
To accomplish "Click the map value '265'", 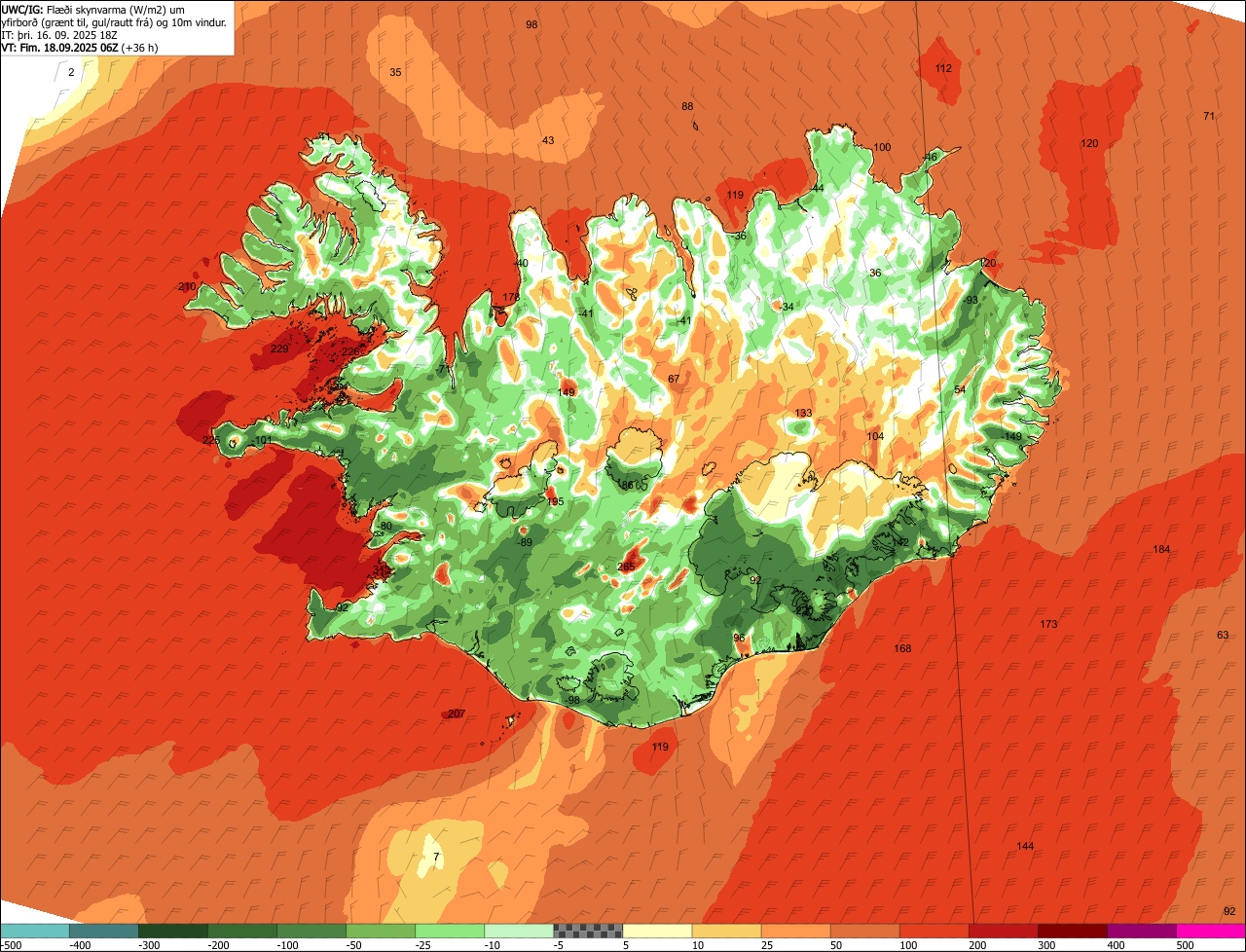I will coord(627,567).
